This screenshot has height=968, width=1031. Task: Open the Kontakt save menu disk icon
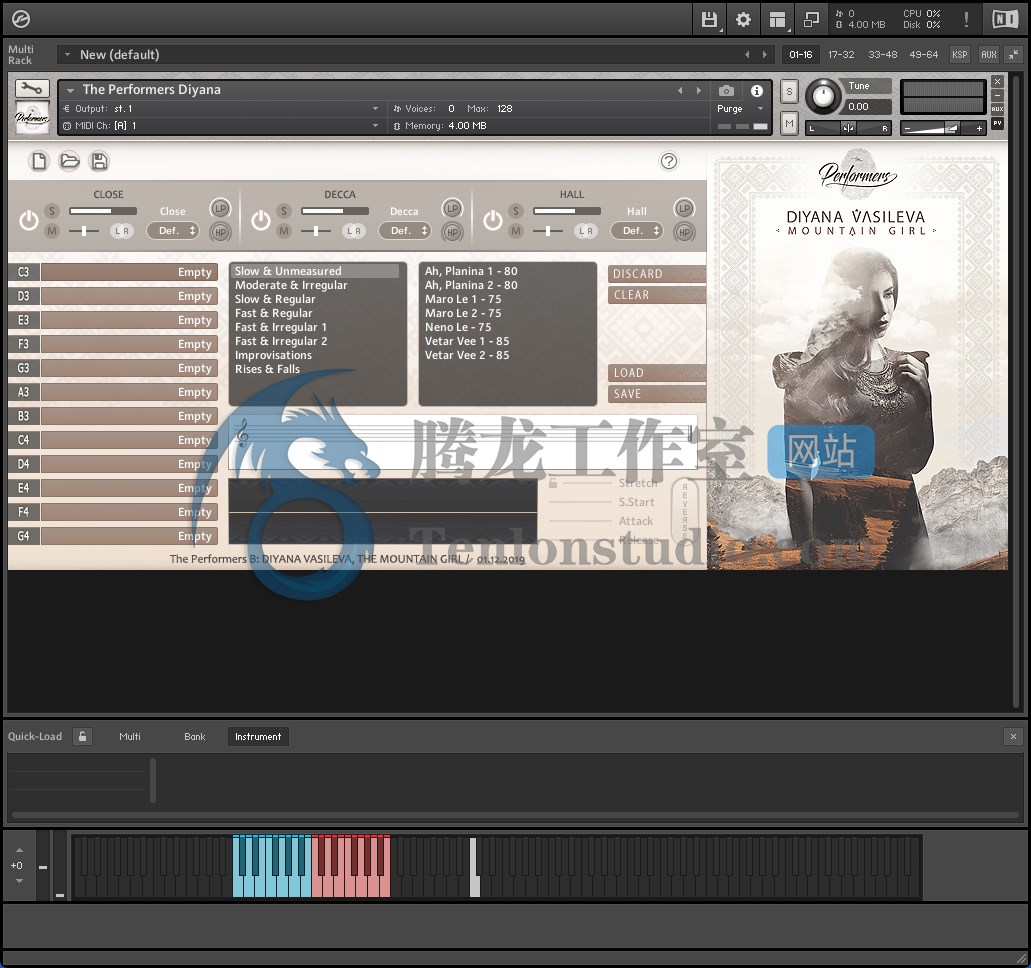(709, 20)
